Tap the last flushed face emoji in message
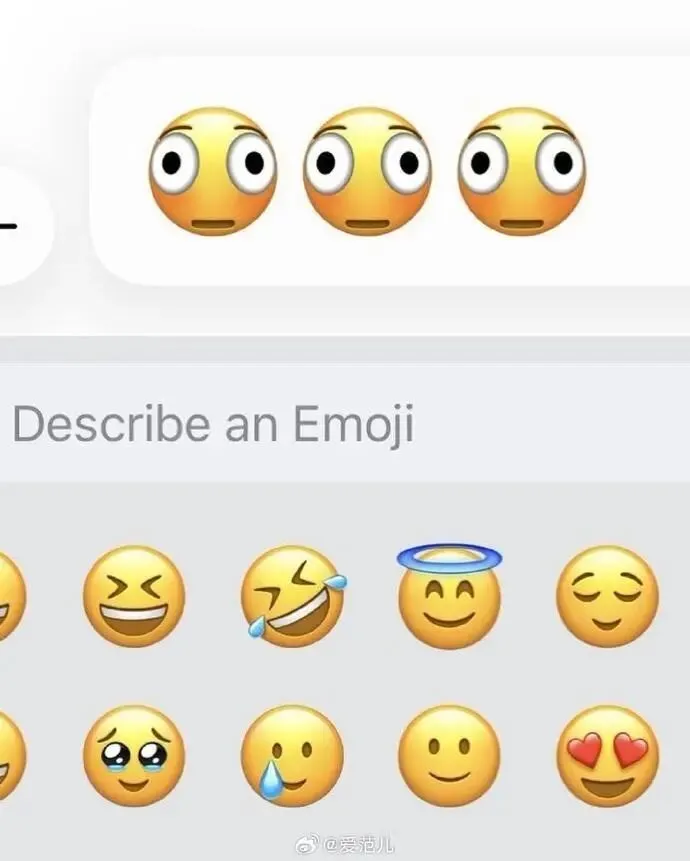Screen dimensions: 690x861 point(521,171)
